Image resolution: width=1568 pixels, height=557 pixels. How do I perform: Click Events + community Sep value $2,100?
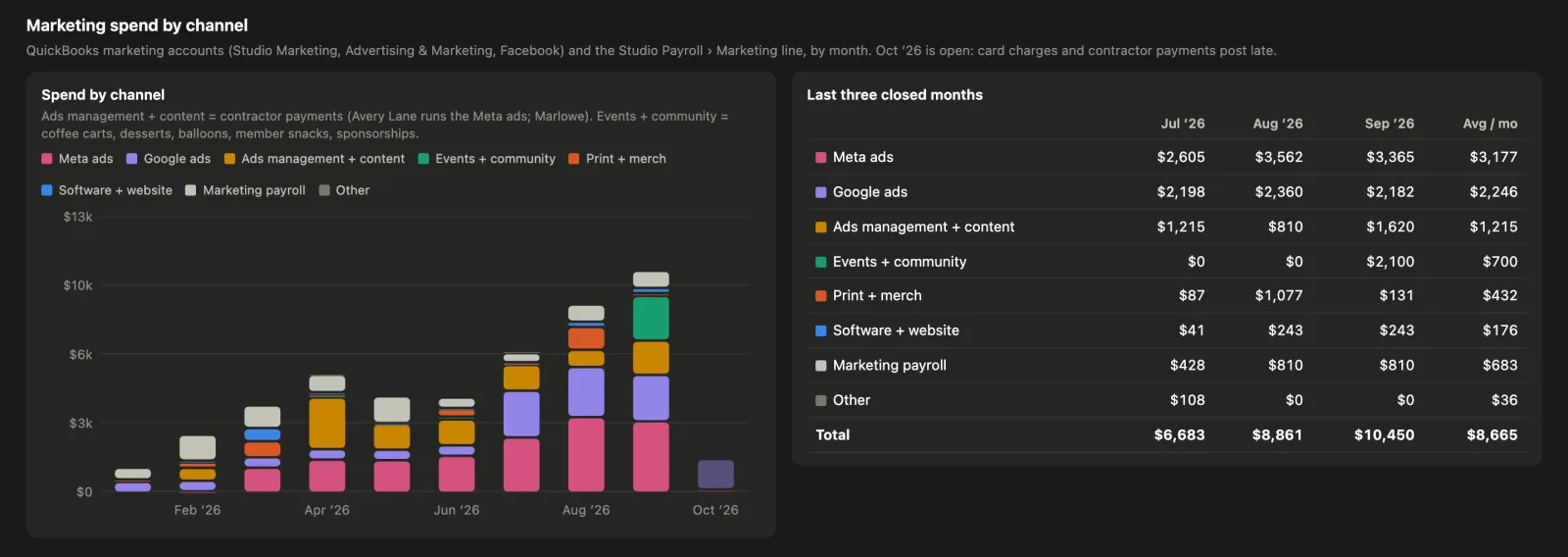(x=1391, y=262)
